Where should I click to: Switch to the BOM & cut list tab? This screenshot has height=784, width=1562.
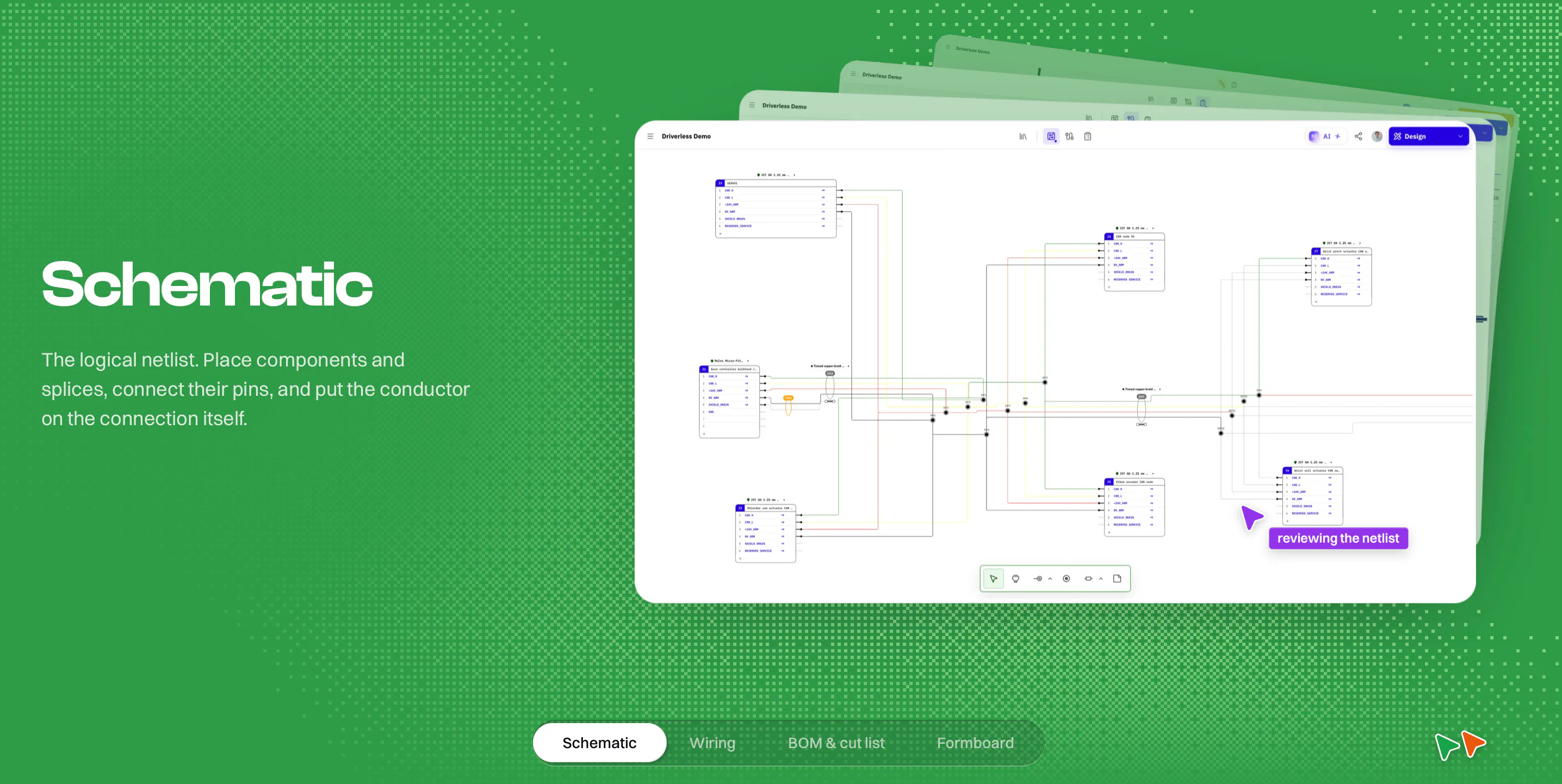coord(836,743)
